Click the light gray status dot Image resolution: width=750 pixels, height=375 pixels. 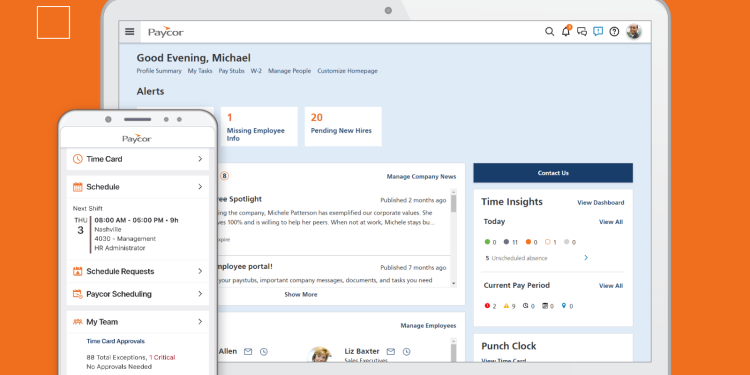pos(567,242)
